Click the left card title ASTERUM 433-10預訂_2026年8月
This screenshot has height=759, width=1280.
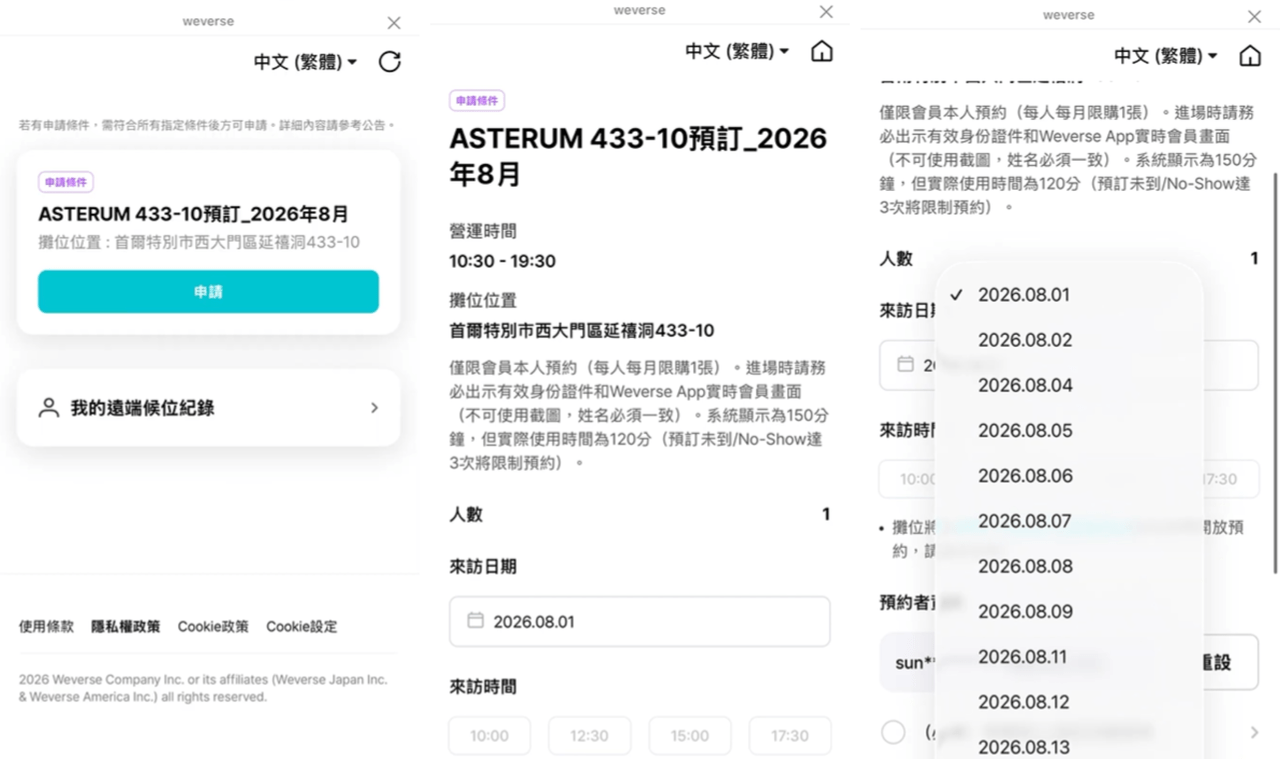194,214
